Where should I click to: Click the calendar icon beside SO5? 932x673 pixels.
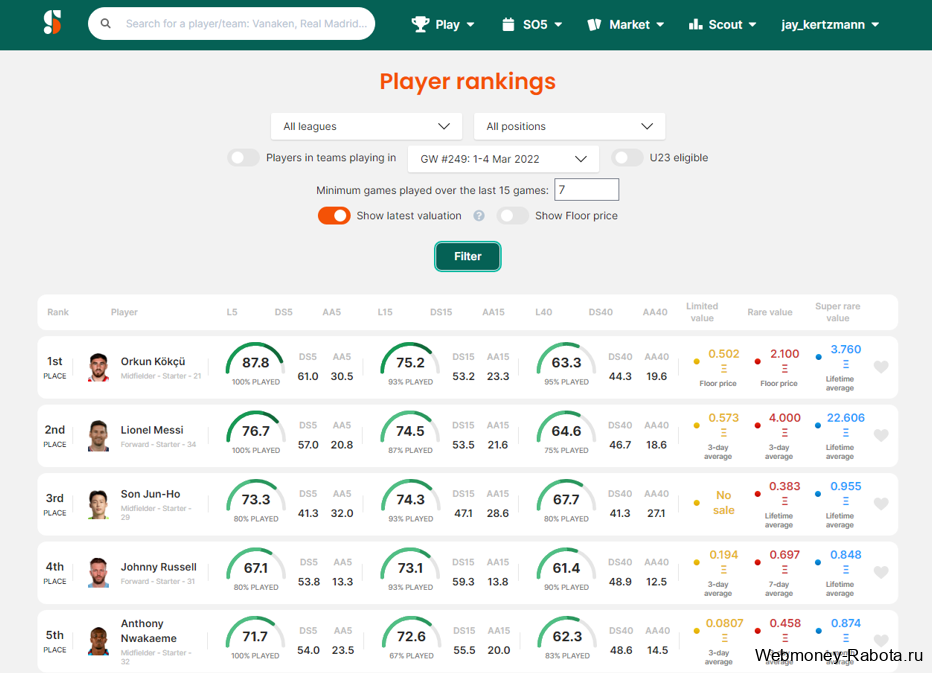(x=508, y=24)
